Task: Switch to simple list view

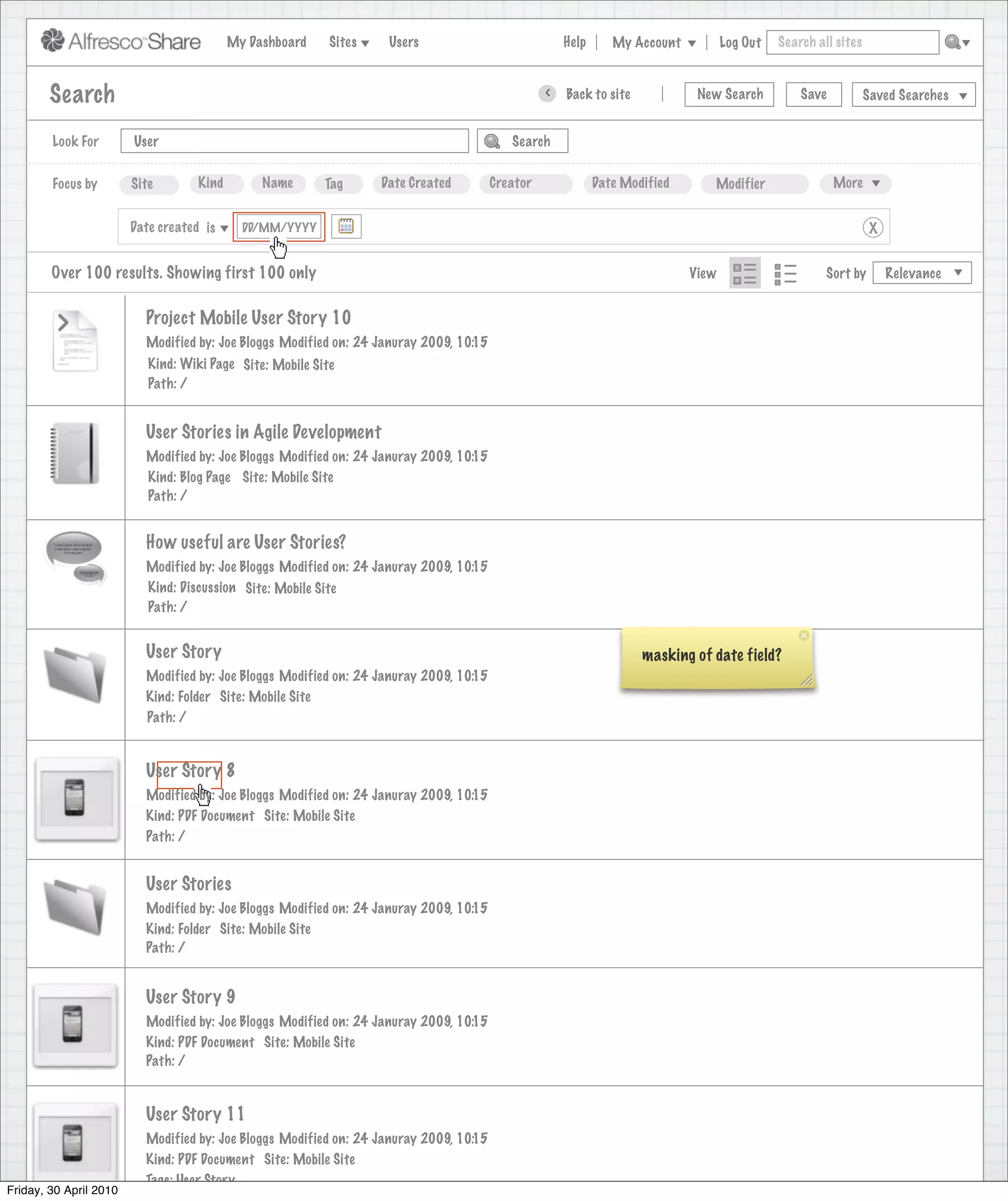Action: coord(785,273)
